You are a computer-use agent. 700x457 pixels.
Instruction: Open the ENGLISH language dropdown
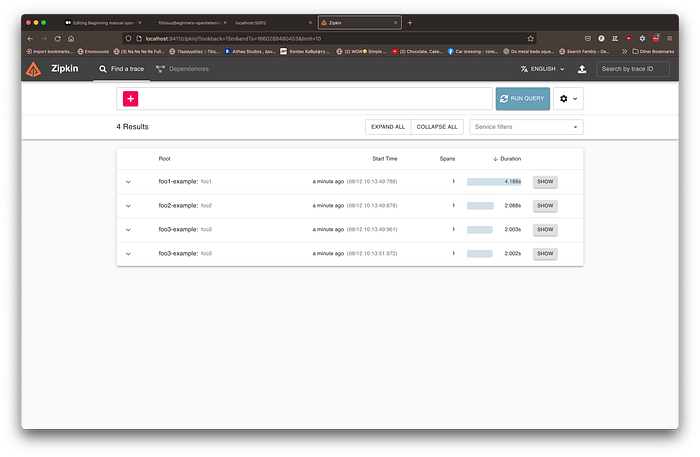[x=542, y=69]
